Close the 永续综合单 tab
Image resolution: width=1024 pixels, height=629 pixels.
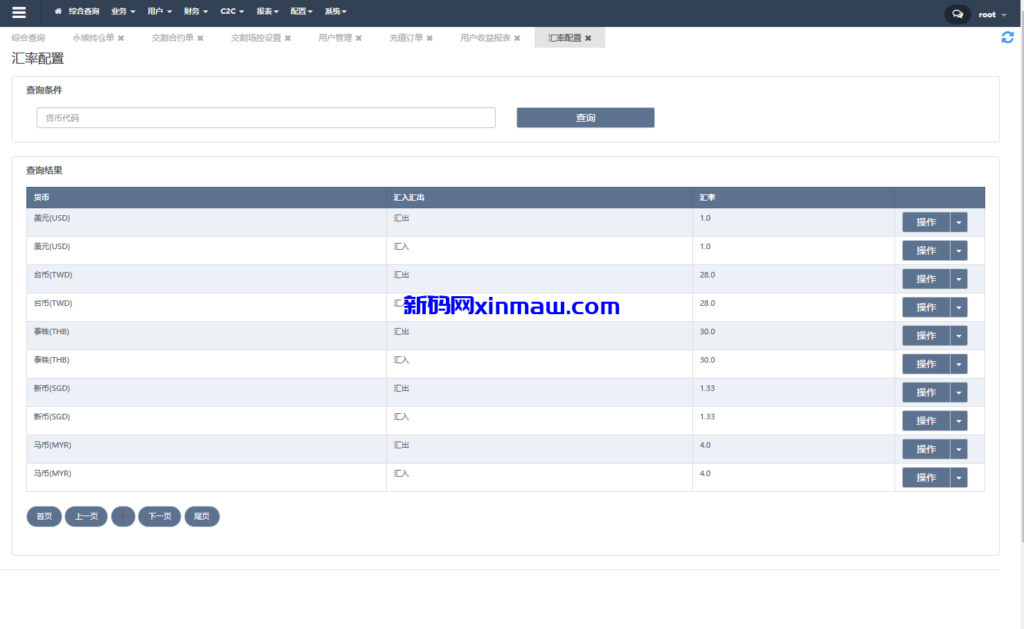tap(122, 36)
